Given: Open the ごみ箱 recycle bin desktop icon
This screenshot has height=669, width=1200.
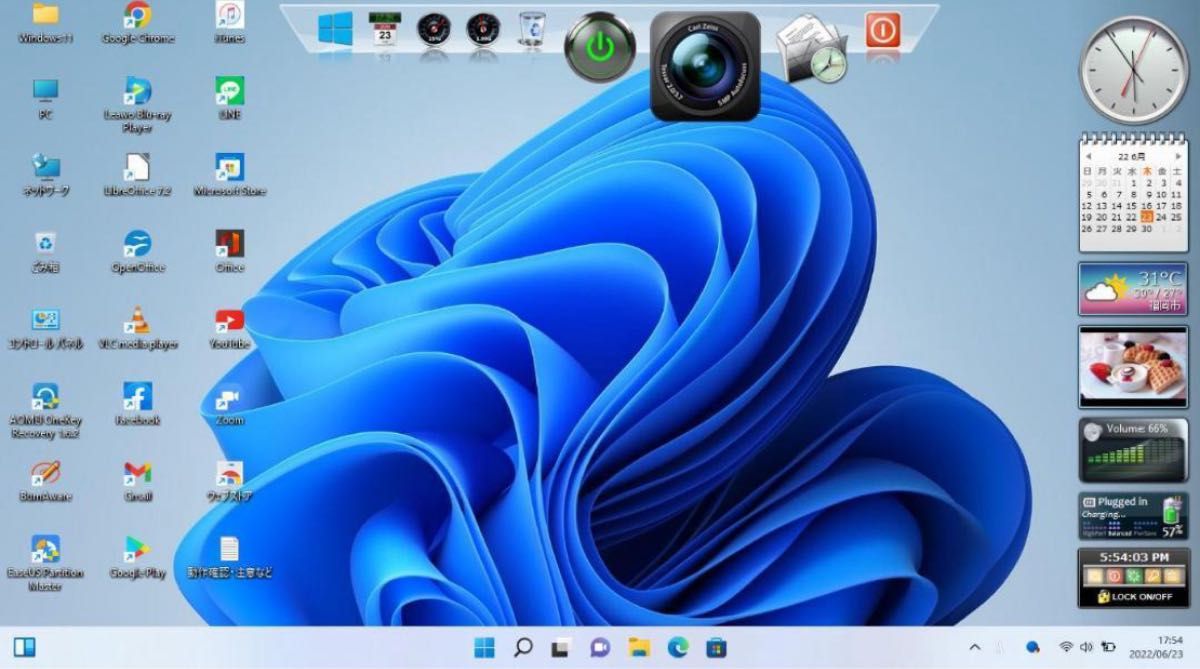Looking at the screenshot, I should coord(45,252).
